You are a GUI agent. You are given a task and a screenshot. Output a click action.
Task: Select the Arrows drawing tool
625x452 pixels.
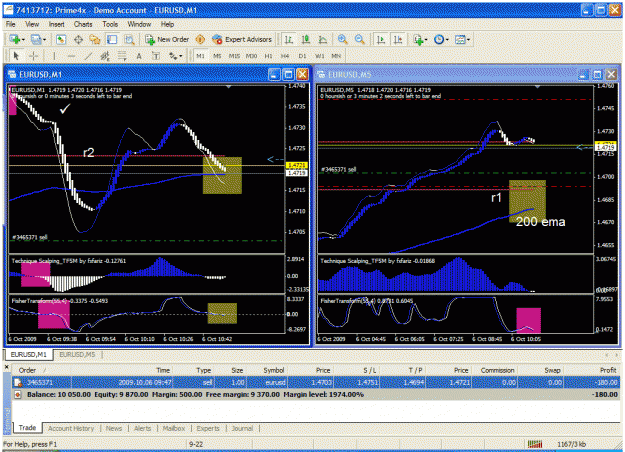173,56
